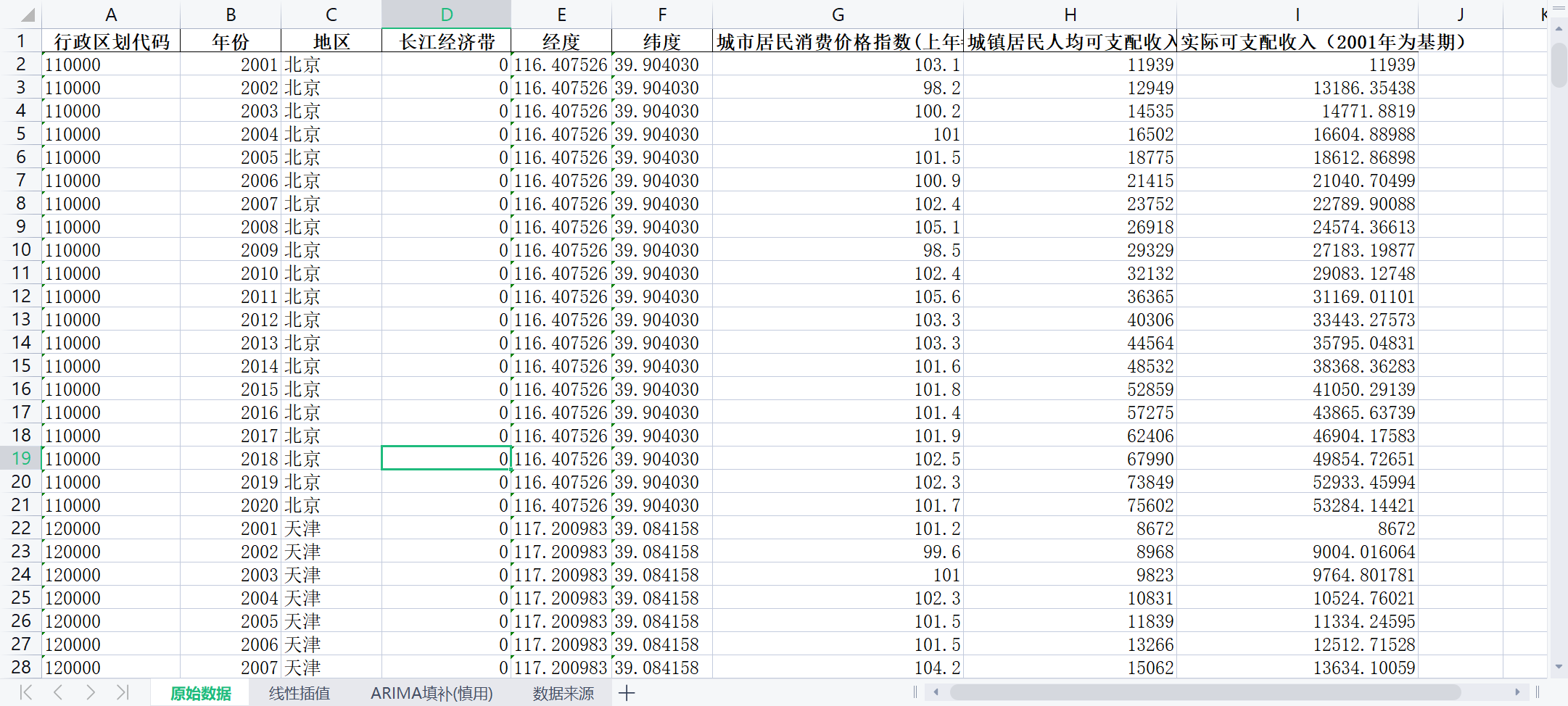Select real income cell 41050.29139

1297,389
